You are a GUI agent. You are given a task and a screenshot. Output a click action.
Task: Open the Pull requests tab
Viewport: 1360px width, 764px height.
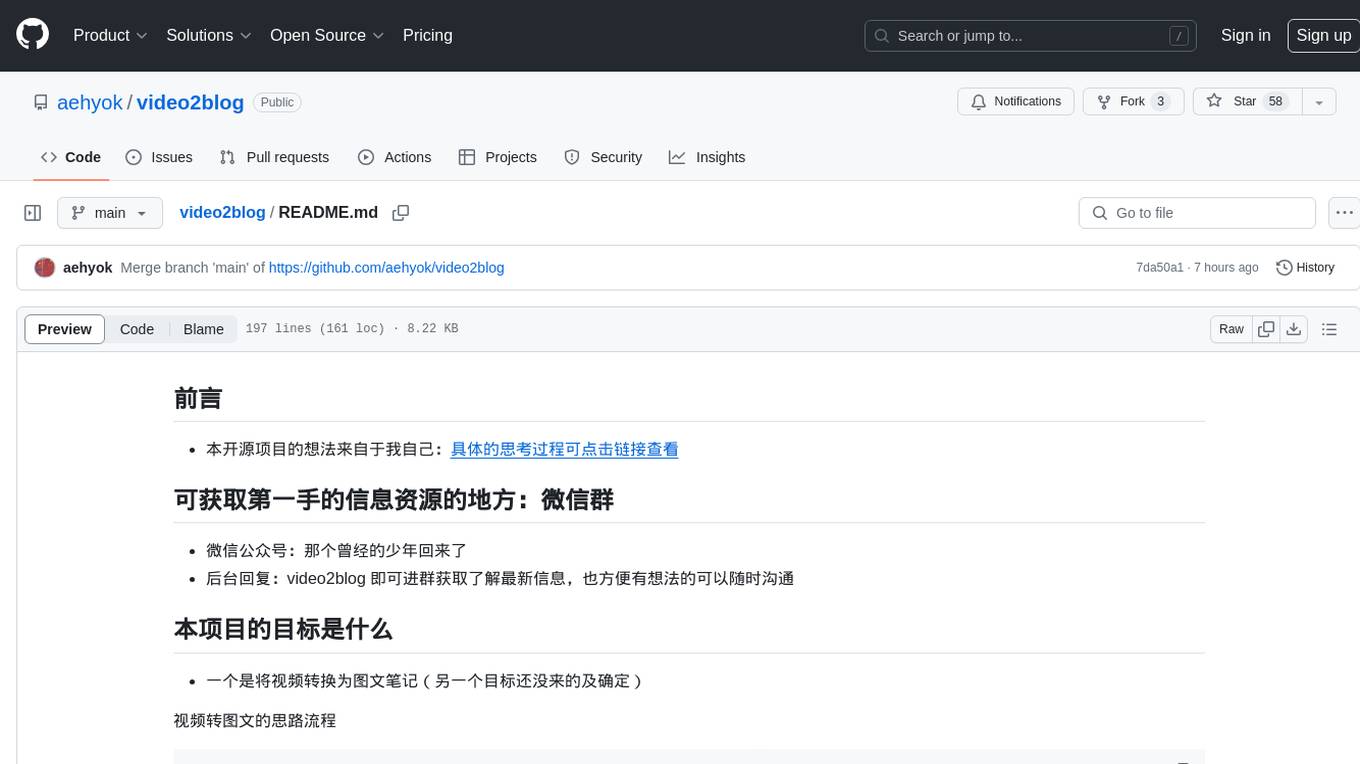click(x=274, y=157)
